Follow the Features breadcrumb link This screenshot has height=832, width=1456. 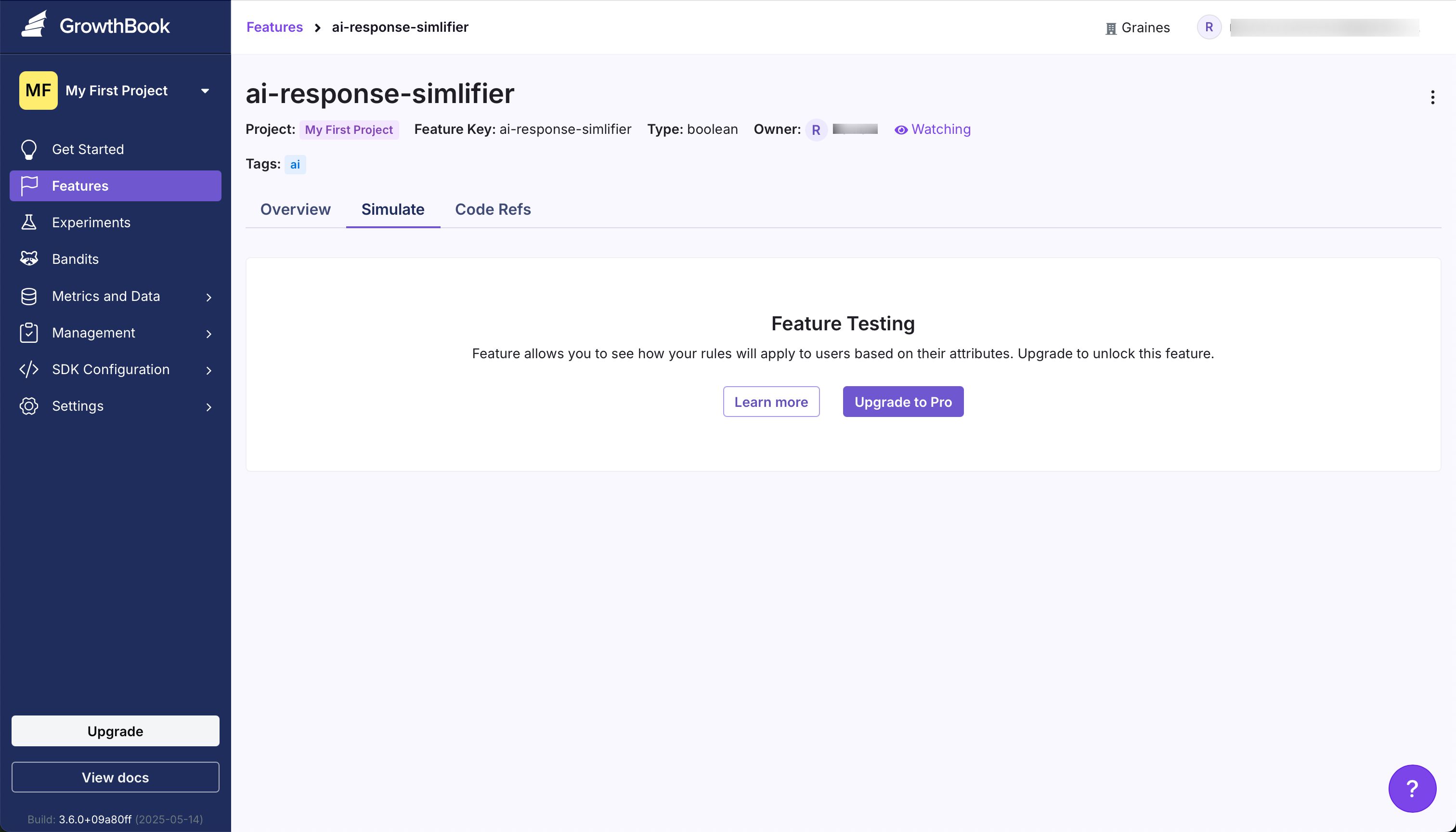274,27
